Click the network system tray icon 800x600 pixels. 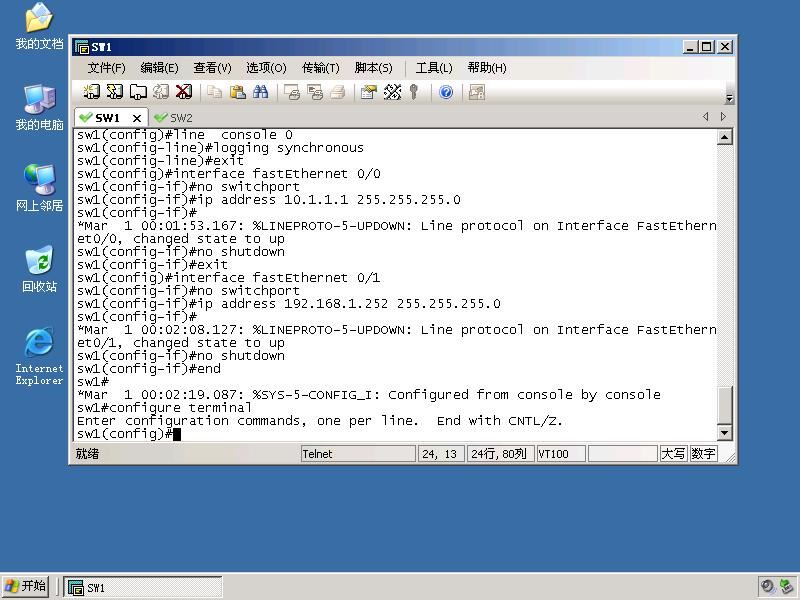click(786, 586)
